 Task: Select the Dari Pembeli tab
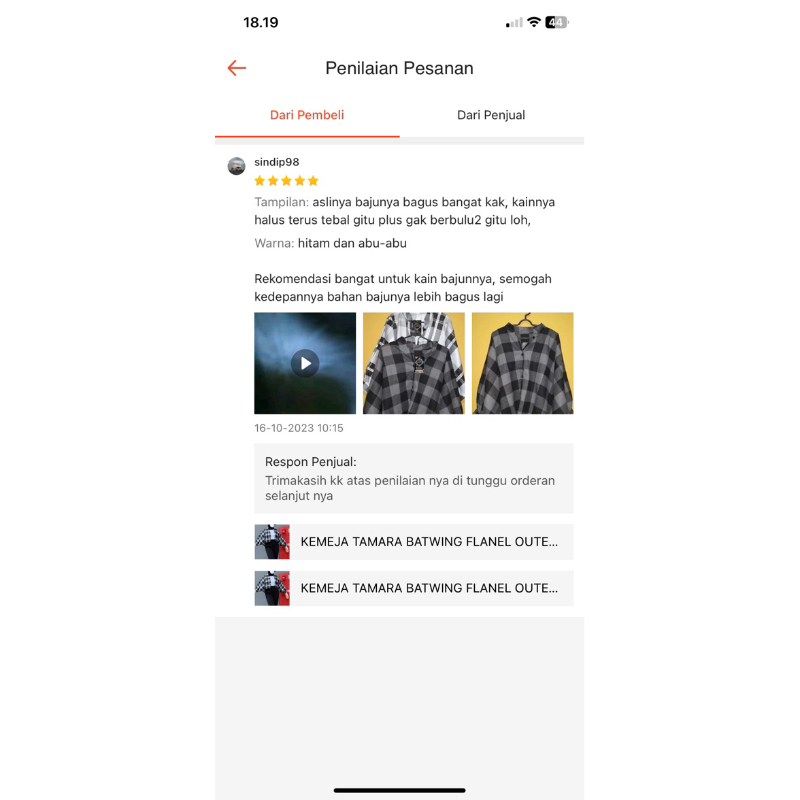[x=307, y=115]
